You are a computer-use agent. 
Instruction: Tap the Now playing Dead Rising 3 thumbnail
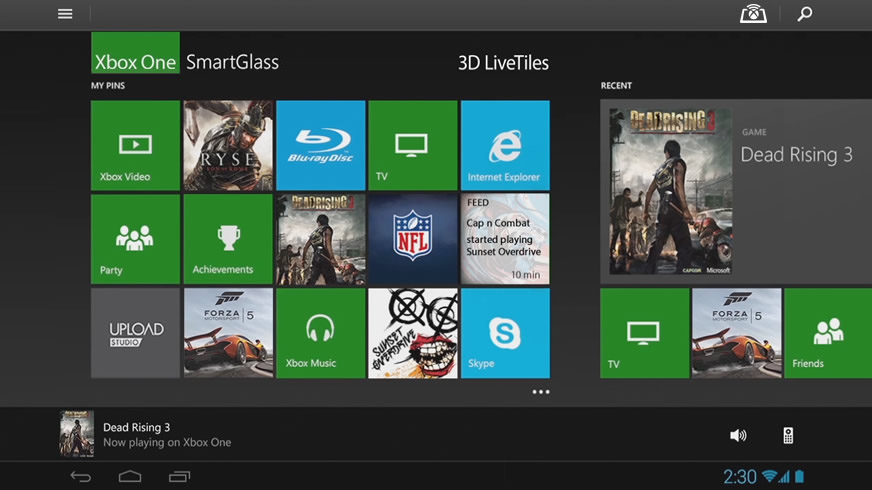[77, 434]
